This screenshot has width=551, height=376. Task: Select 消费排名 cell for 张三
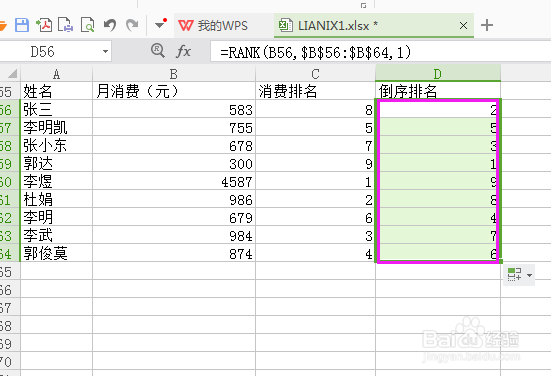(x=315, y=109)
